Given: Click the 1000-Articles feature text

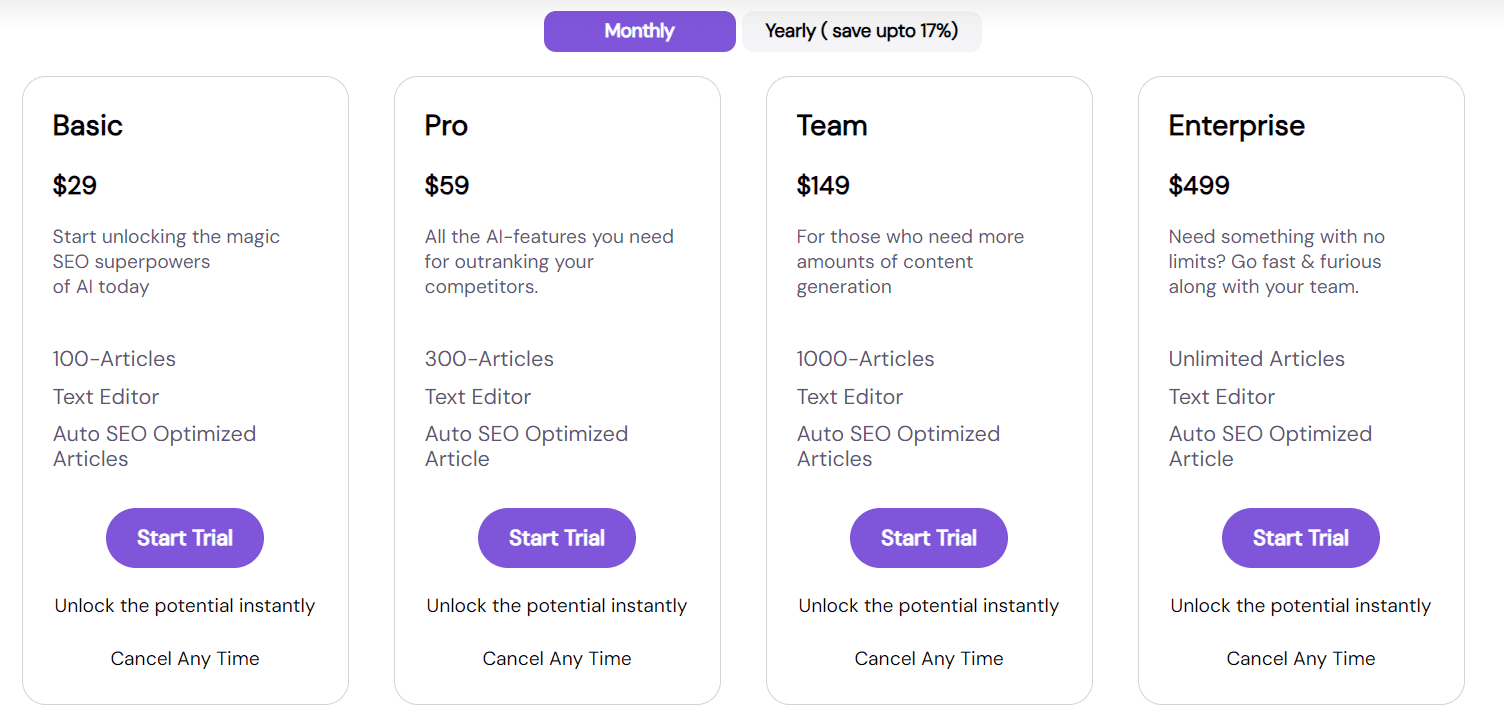Looking at the screenshot, I should point(865,359).
